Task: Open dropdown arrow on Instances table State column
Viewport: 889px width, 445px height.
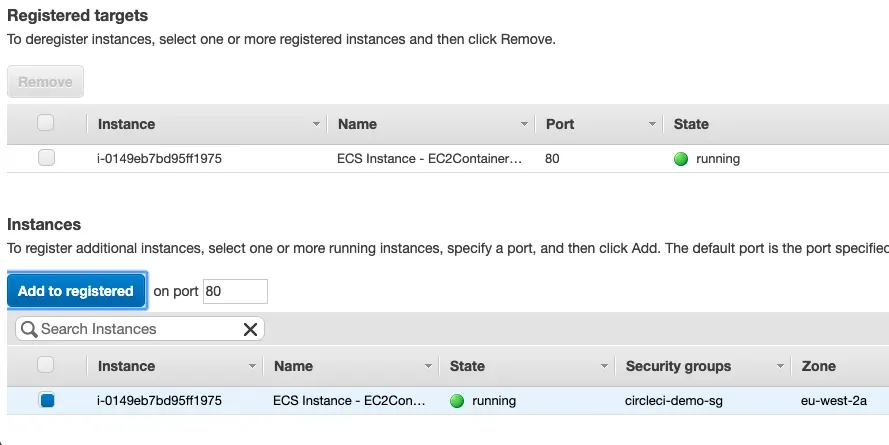Action: coord(604,366)
